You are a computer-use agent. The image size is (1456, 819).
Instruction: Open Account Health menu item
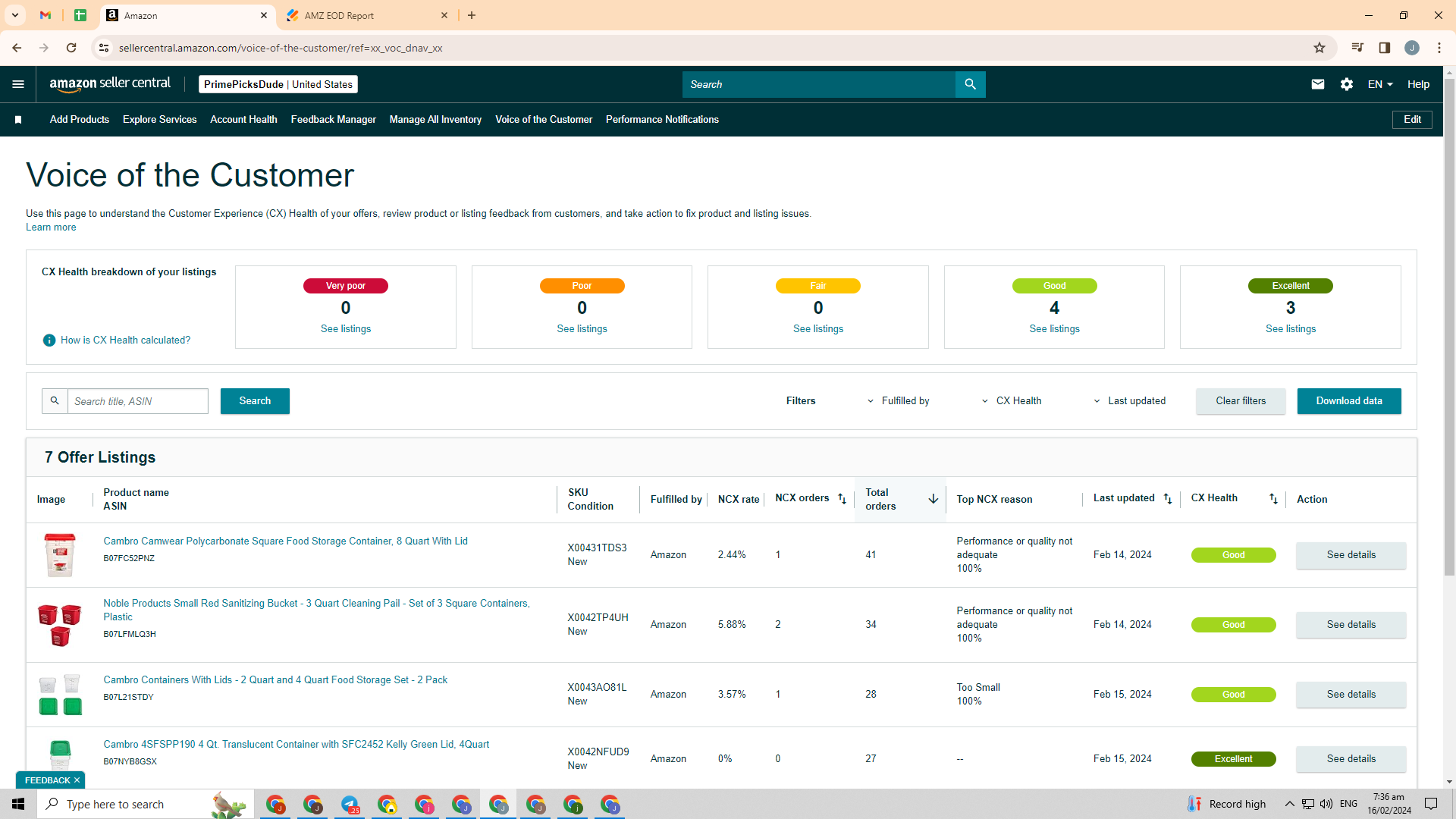click(243, 120)
